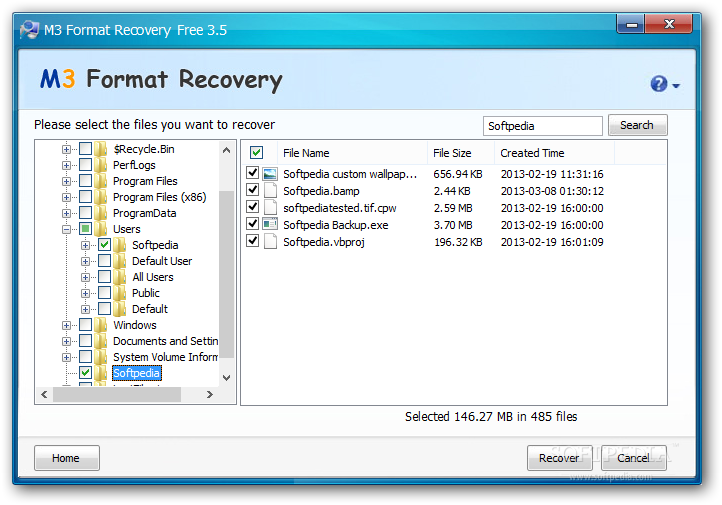Click the Recover button
722x505 pixels.
pyautogui.click(x=559, y=458)
